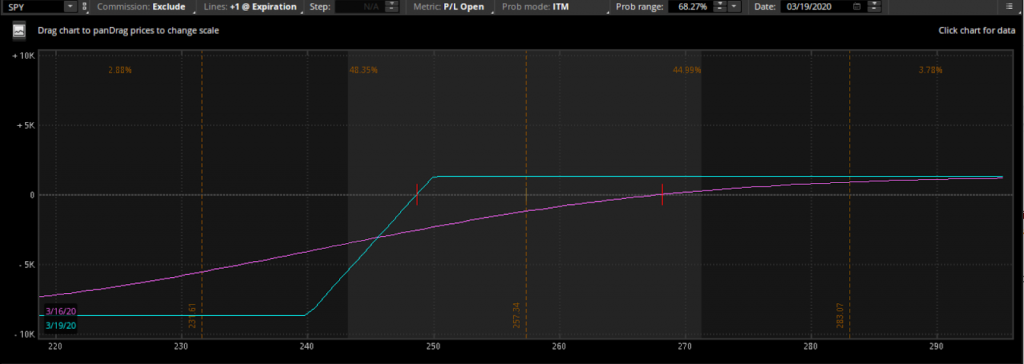Adjust the Step value stepper arrows

point(392,7)
